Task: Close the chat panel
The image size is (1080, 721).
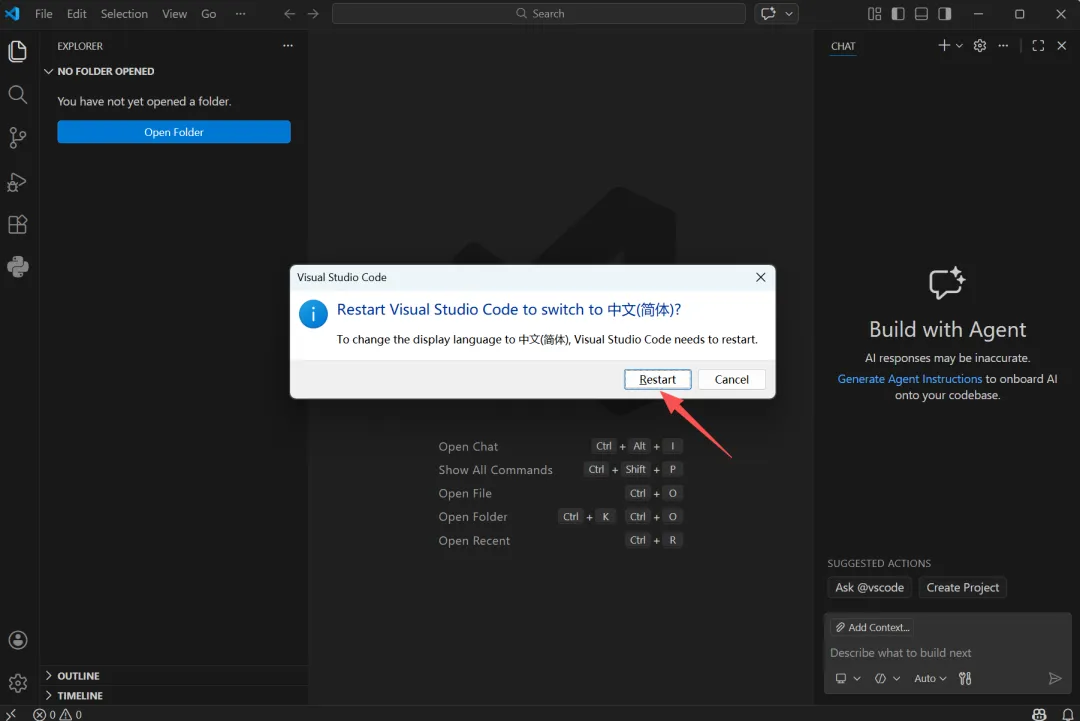Action: [x=1061, y=45]
